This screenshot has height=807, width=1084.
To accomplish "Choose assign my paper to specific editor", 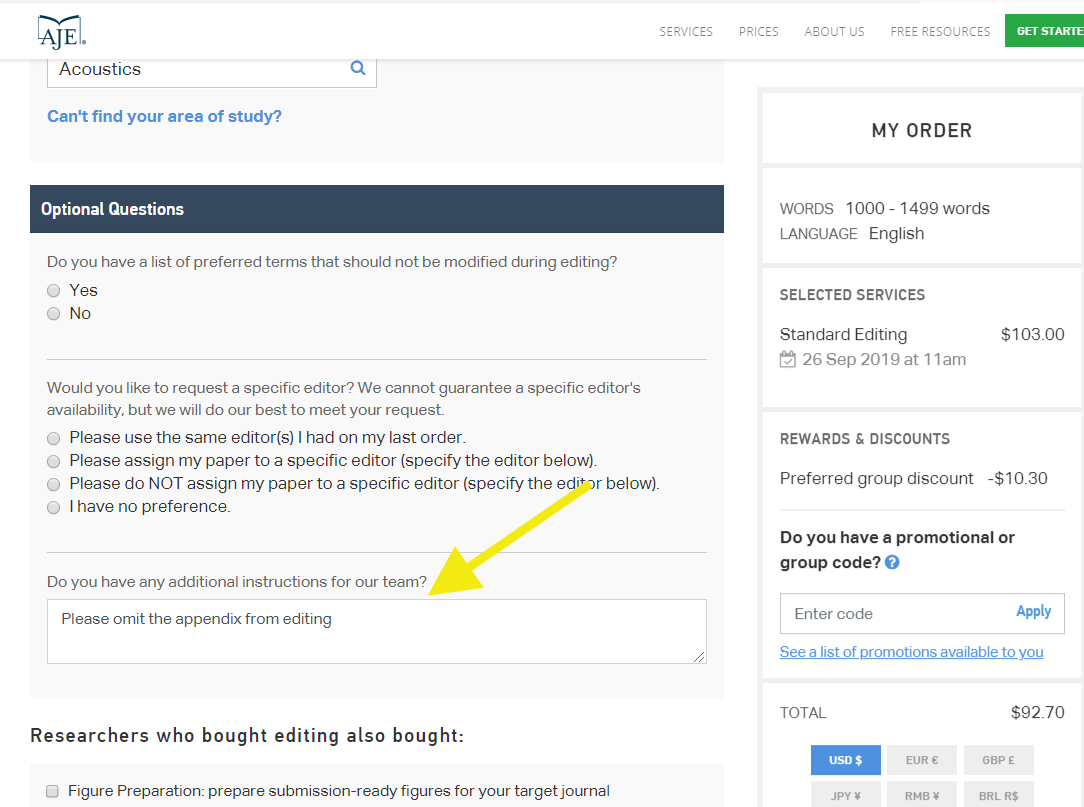I will (x=53, y=461).
